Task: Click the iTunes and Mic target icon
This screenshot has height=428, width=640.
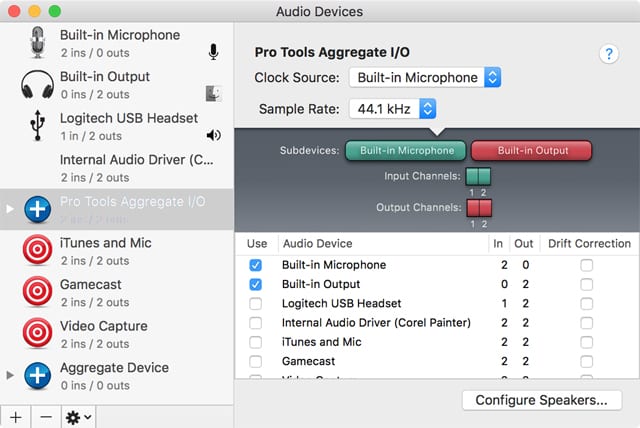Action: pyautogui.click(x=38, y=251)
